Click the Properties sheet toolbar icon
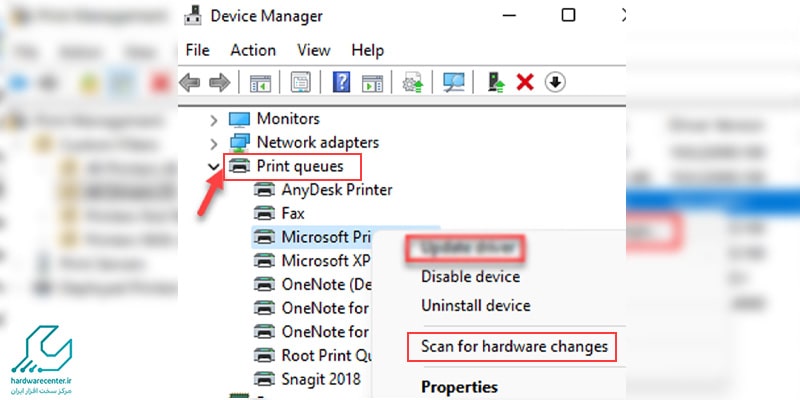This screenshot has height=400, width=800. [301, 82]
